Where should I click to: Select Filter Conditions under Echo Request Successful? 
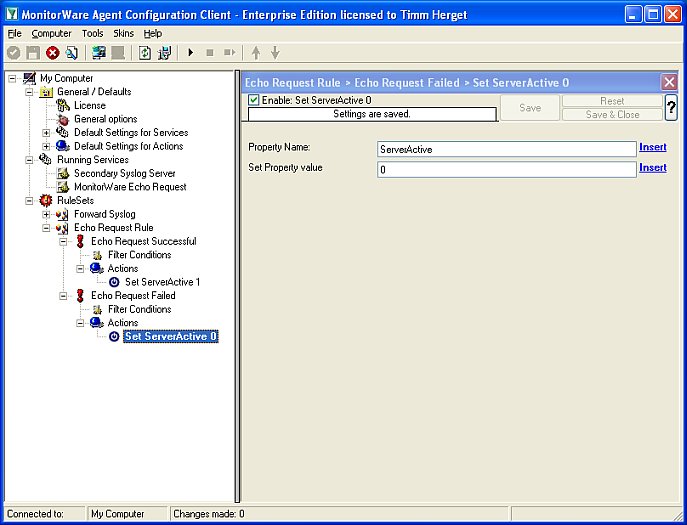(139, 255)
